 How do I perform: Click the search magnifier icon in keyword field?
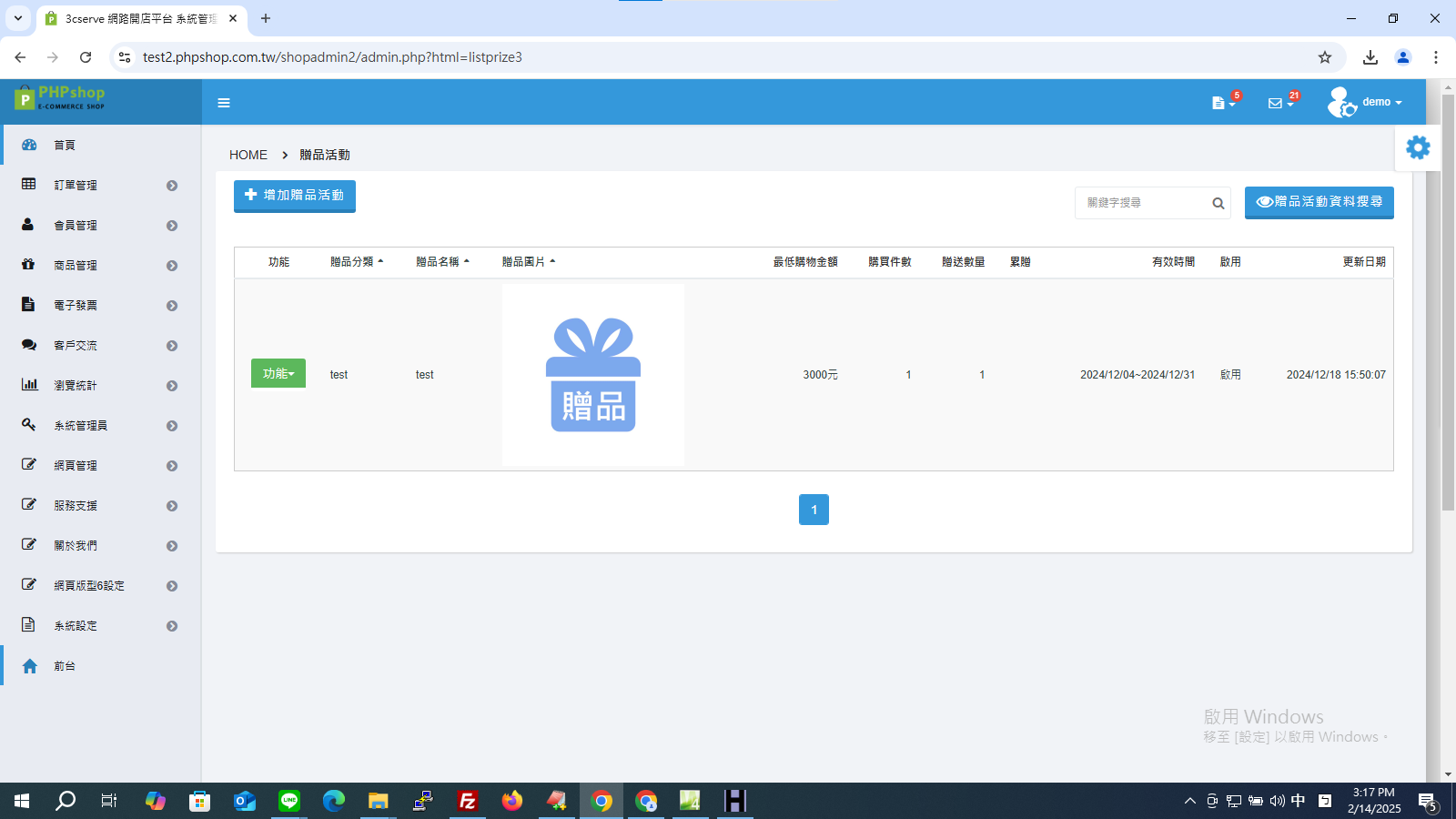point(1218,203)
